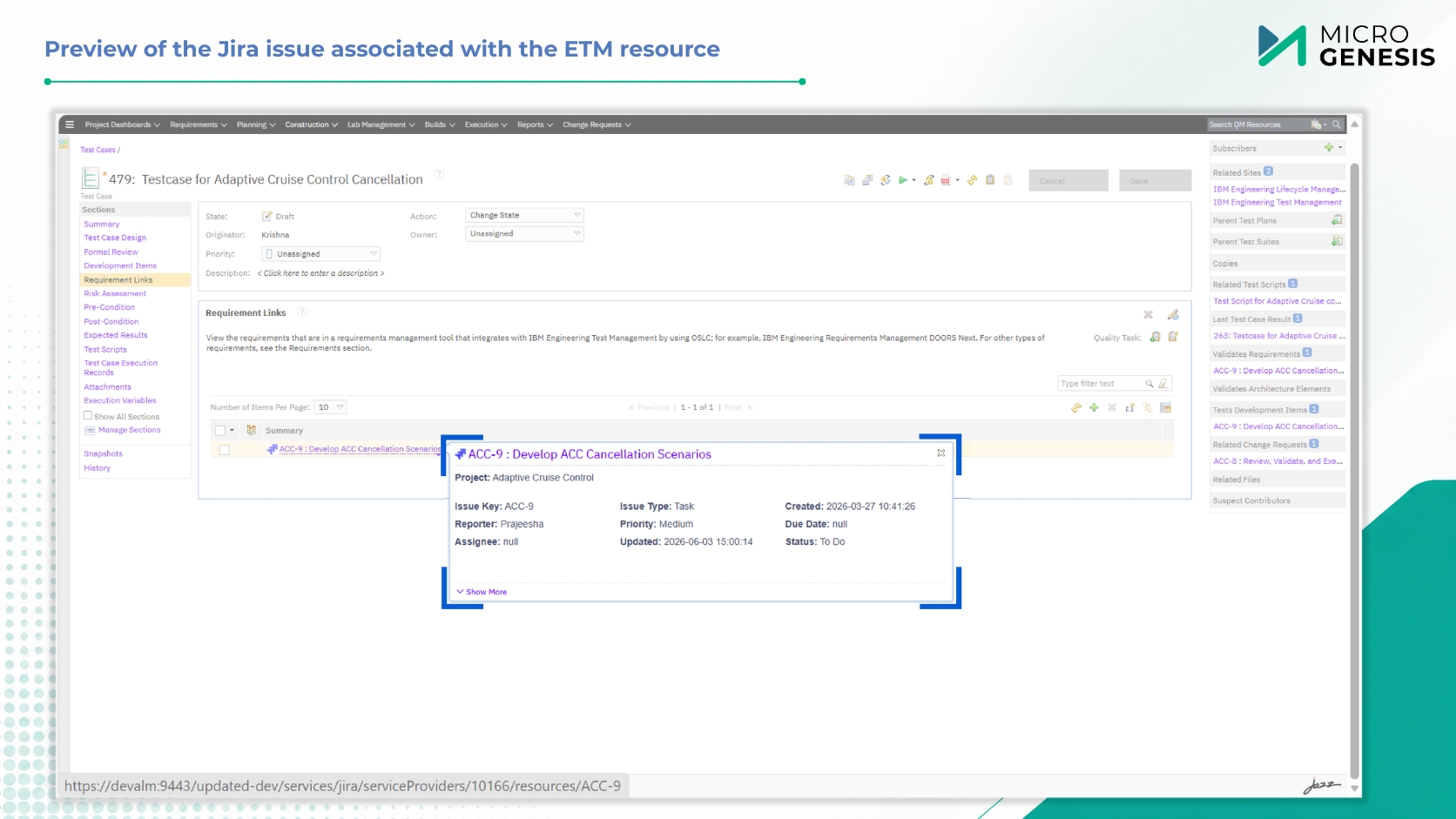Open the Priority Unassigned dropdown
The width and height of the screenshot is (1456, 819).
(321, 253)
